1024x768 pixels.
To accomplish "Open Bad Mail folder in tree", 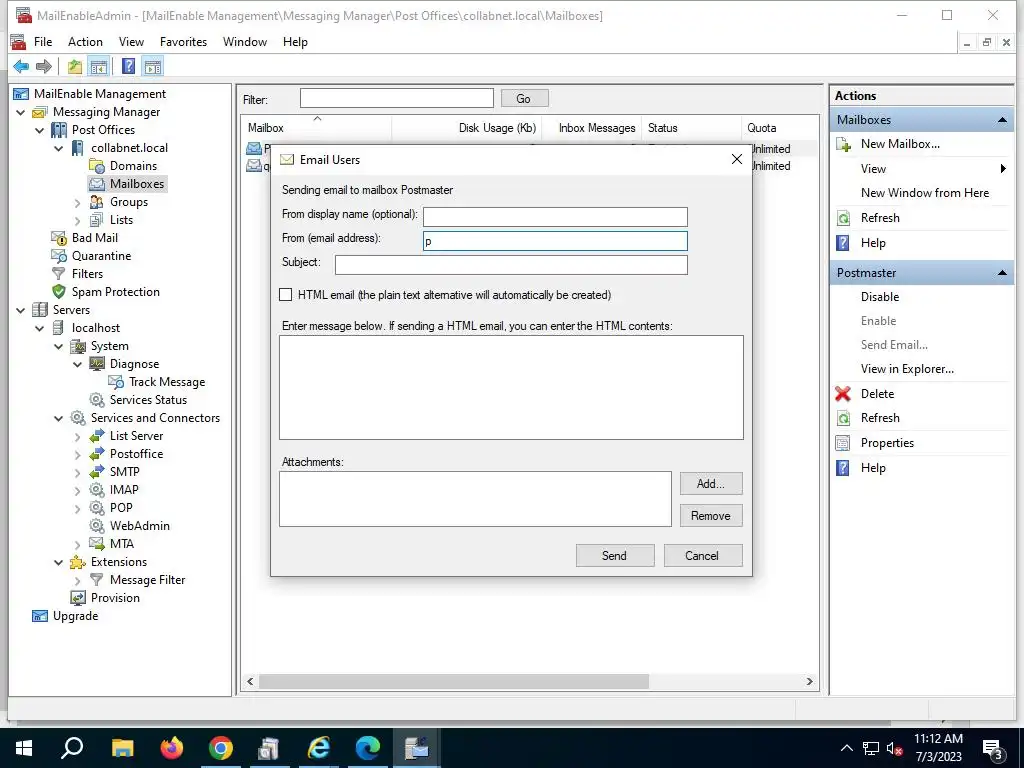I will tap(95, 238).
